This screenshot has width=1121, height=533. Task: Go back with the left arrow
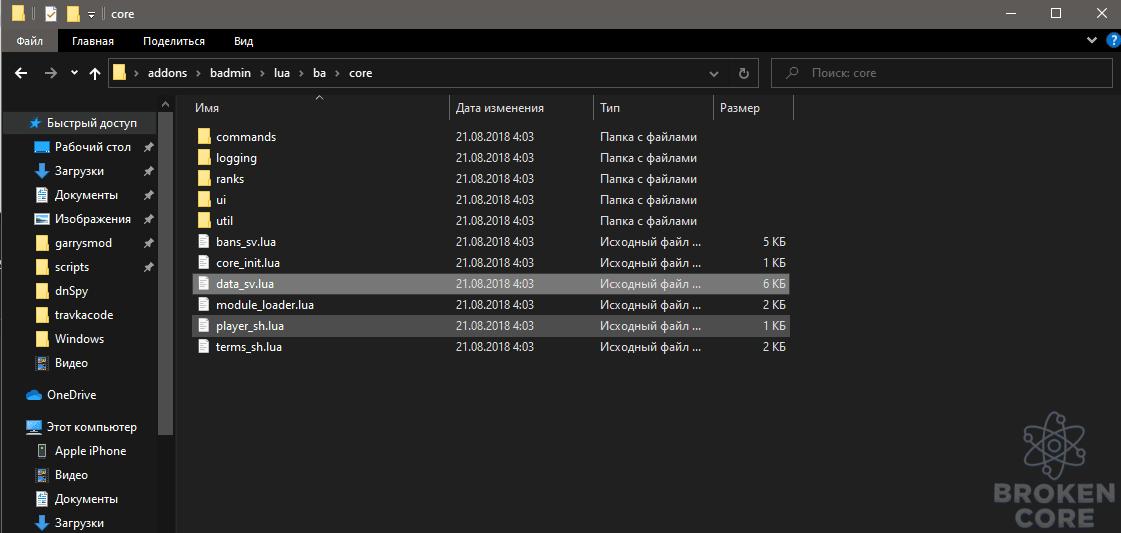[x=21, y=73]
